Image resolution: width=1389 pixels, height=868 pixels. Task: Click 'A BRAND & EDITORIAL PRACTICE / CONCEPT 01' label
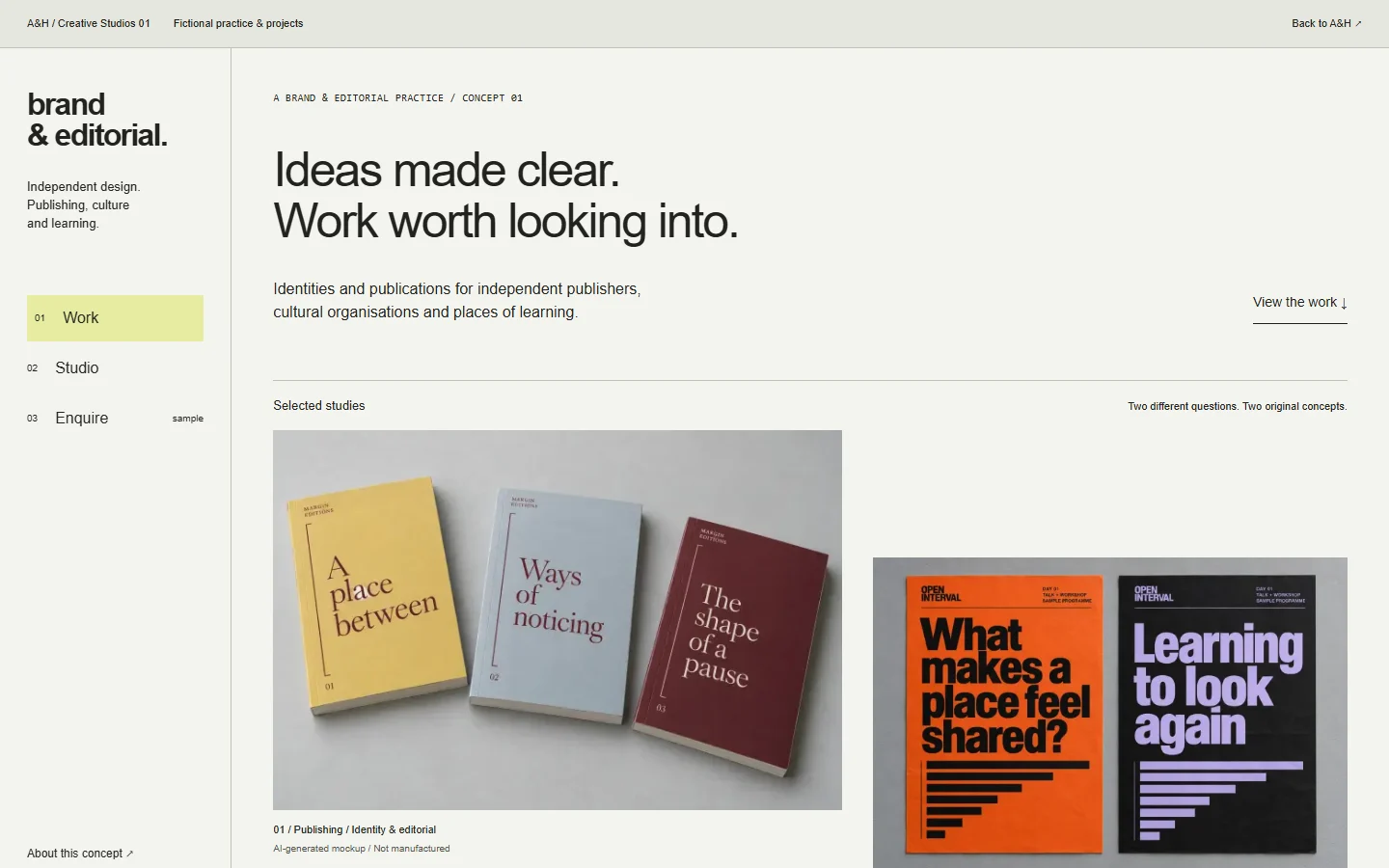click(398, 98)
